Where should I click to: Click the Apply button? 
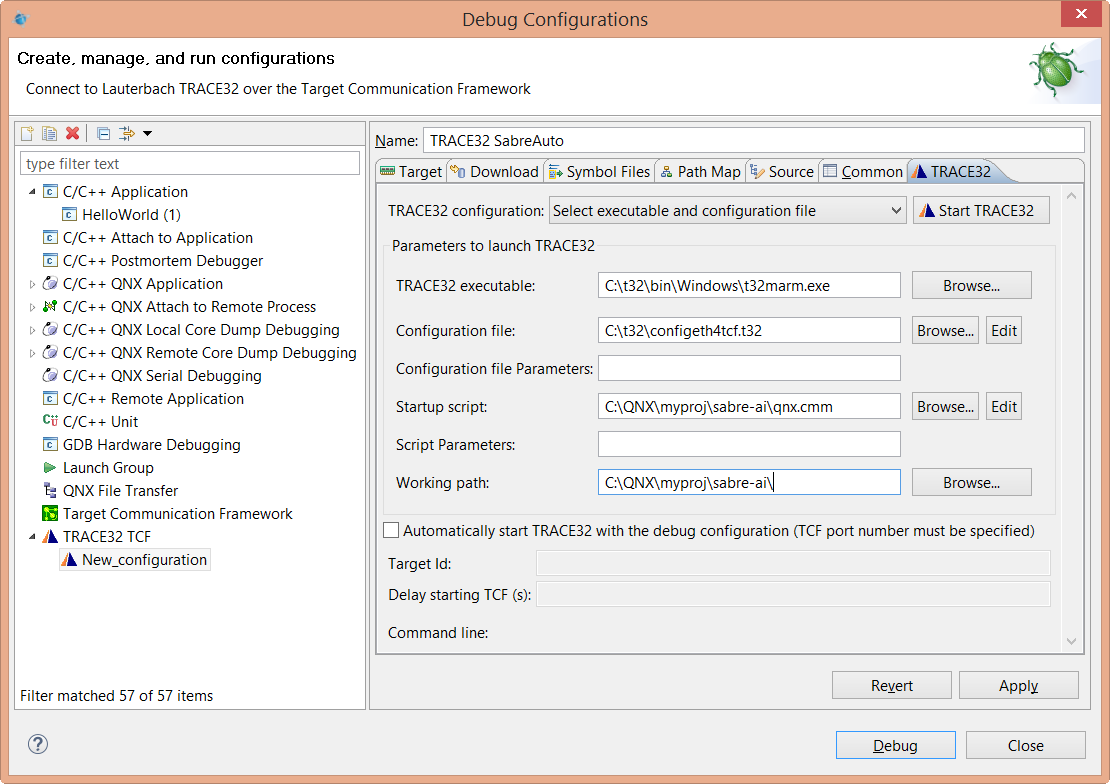point(1019,686)
